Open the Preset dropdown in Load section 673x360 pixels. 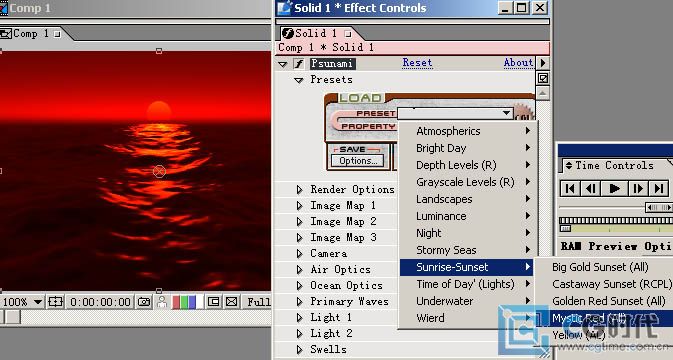click(x=455, y=114)
